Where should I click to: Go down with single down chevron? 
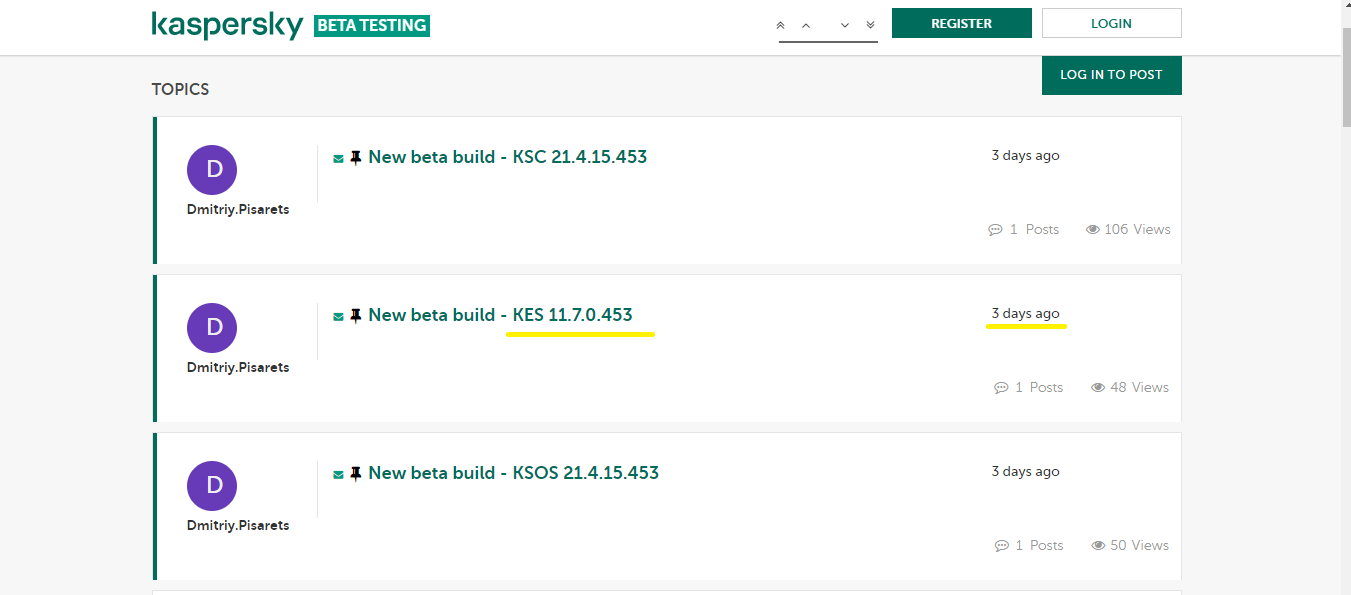point(845,25)
